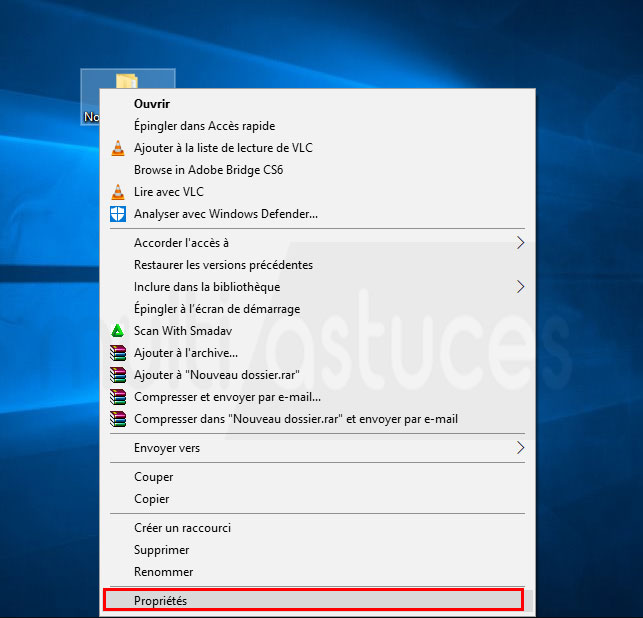Click the Windows Defender shield icon
Image resolution: width=643 pixels, height=618 pixels.
point(117,214)
